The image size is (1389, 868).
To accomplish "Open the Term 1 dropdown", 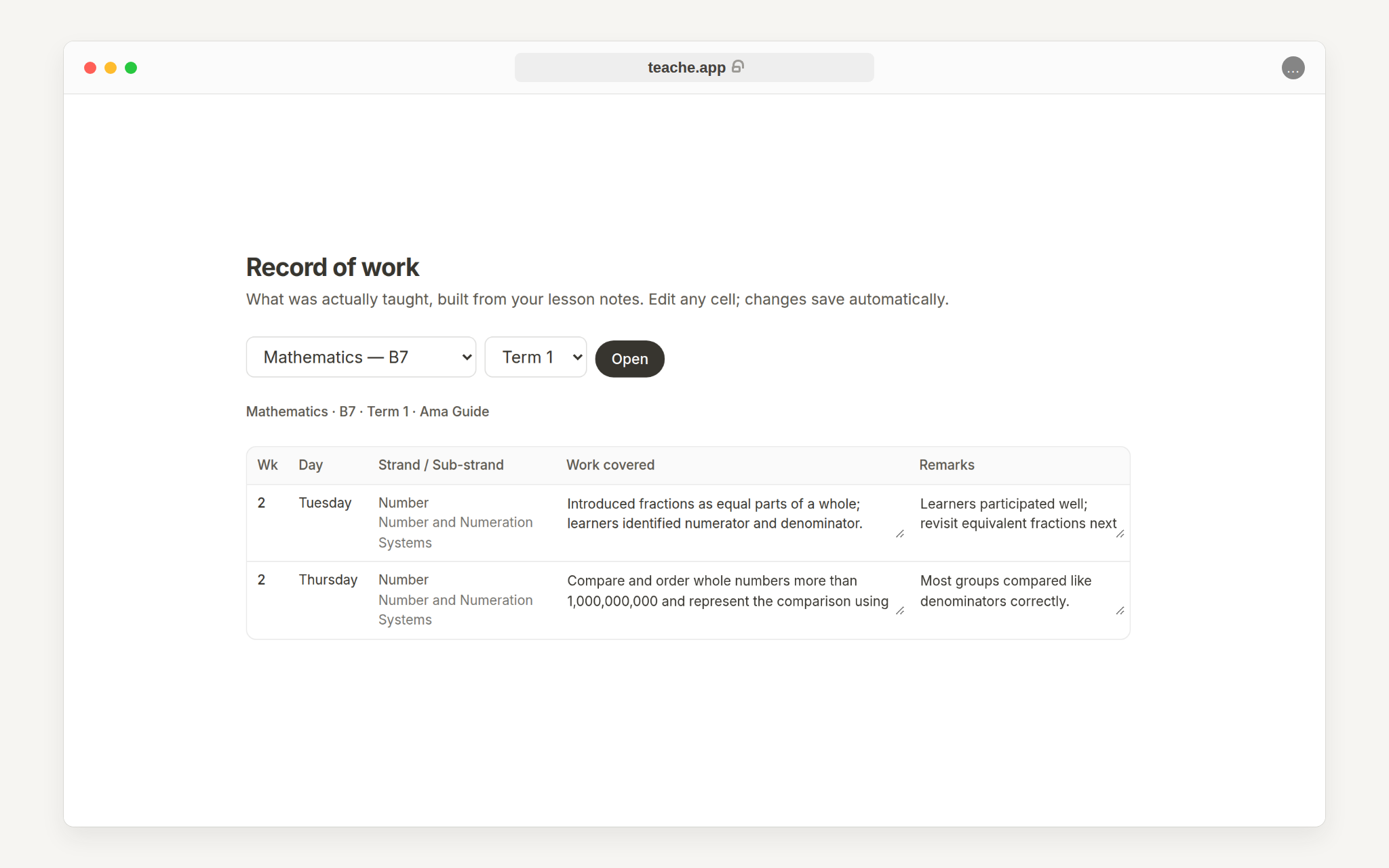I will click(x=535, y=357).
